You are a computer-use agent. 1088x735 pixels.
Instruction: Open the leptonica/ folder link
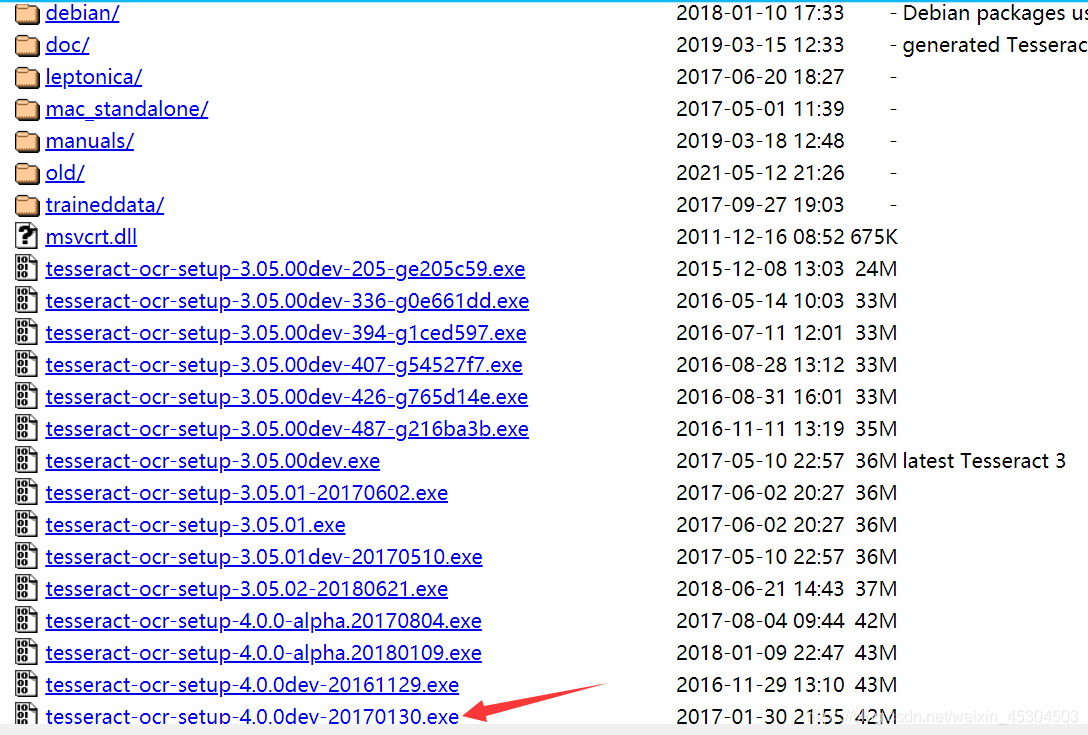94,77
